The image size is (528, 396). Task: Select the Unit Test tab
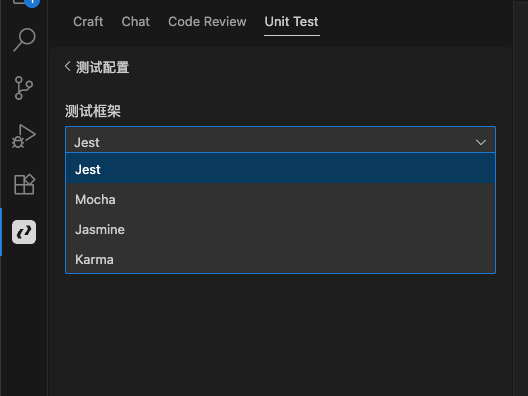tap(292, 22)
